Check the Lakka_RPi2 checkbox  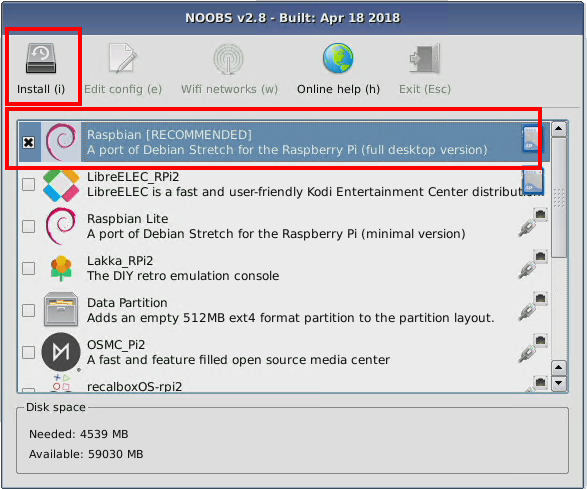pos(28,268)
